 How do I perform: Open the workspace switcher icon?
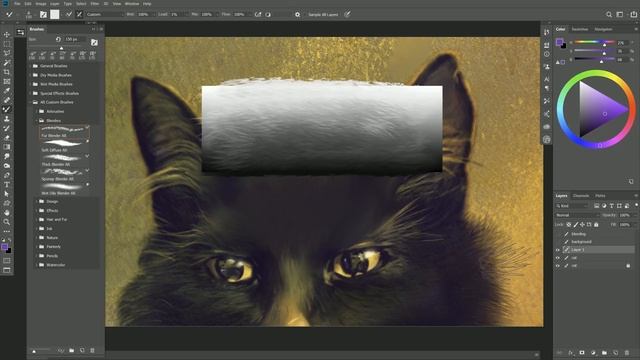[620, 14]
